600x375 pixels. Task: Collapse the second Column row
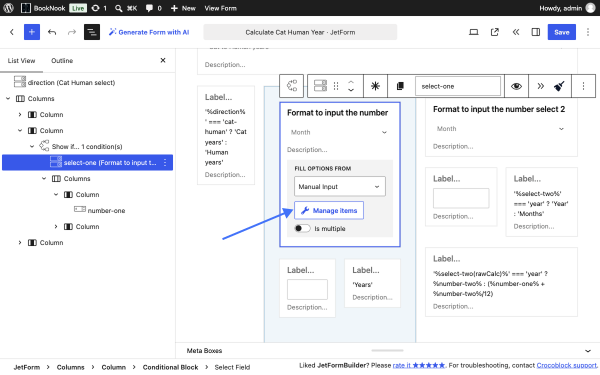click(x=20, y=130)
